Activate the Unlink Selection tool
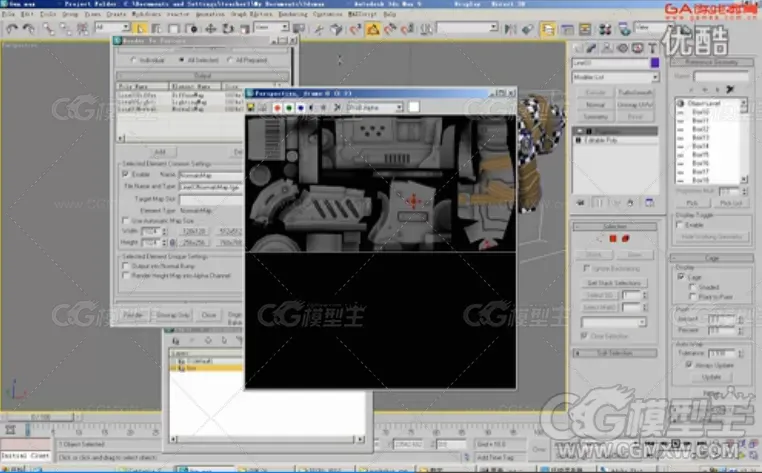762x473 pixels. (x=65, y=29)
